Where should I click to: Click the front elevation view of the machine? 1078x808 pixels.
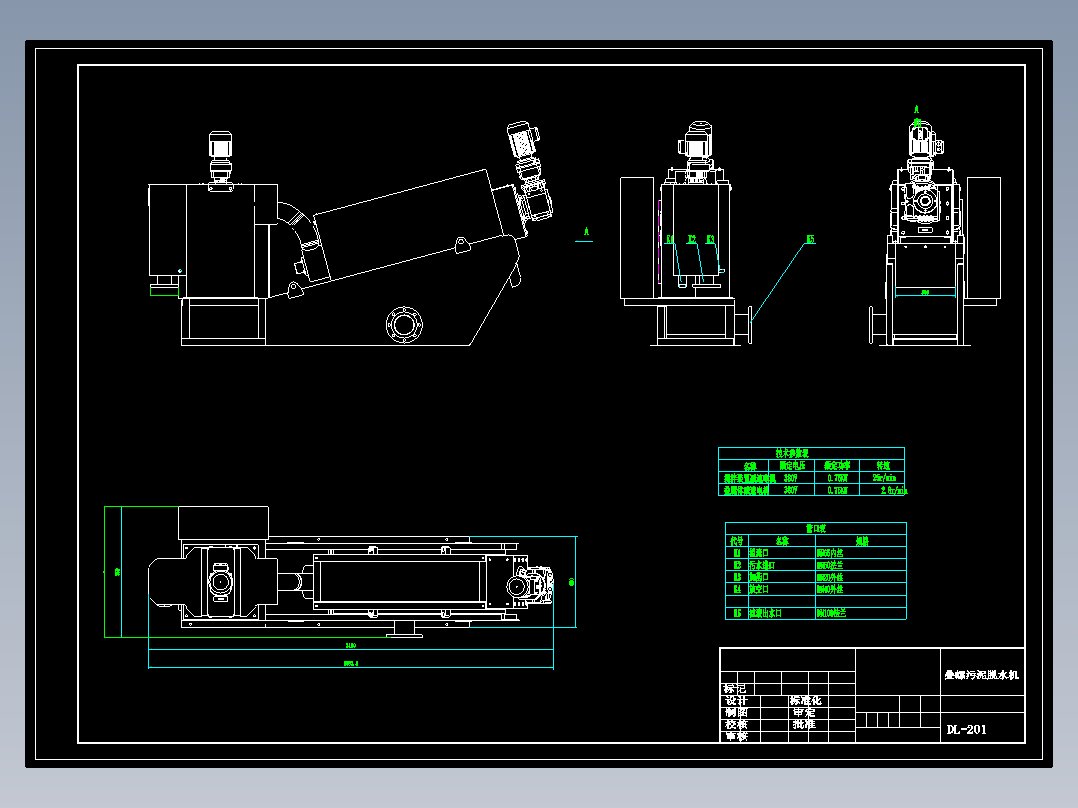tap(687, 234)
